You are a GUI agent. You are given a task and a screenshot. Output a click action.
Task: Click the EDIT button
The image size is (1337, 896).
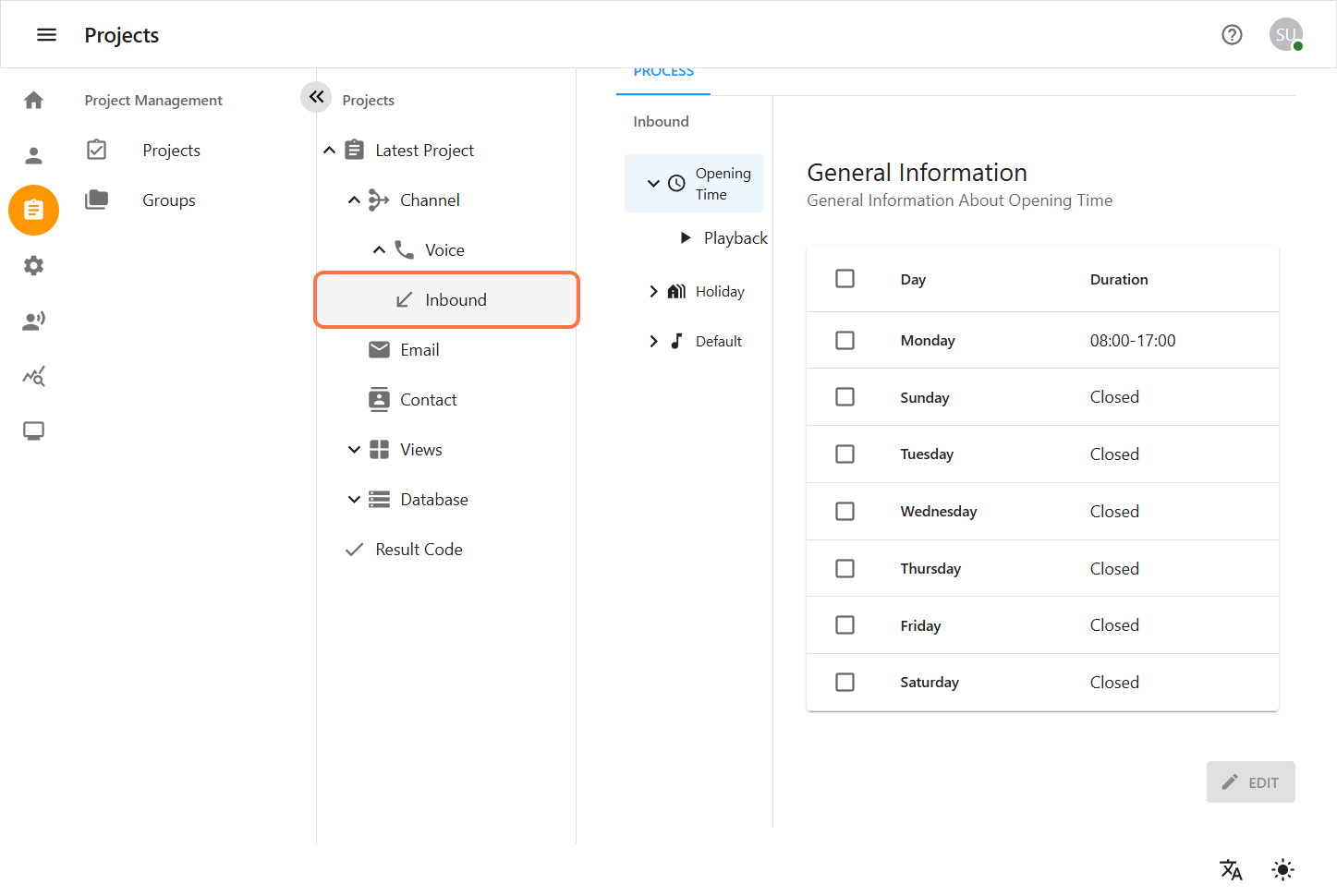pos(1250,782)
